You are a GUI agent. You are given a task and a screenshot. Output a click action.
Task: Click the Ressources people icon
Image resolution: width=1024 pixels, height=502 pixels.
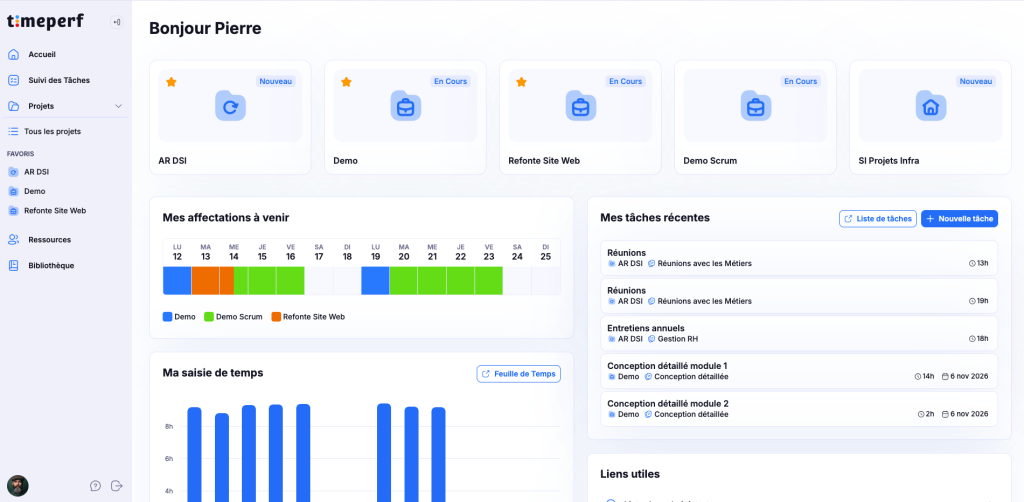pos(13,240)
